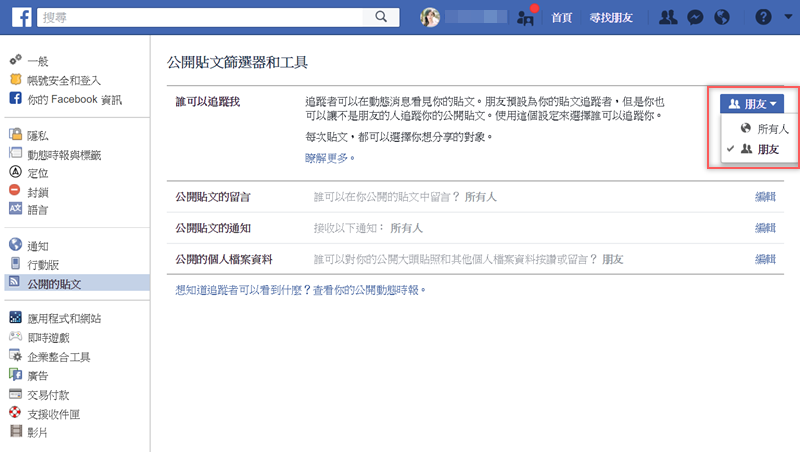The height and width of the screenshot is (452, 800).
Task: Click the 誰可以追蹤我 label
Action: pos(208,102)
